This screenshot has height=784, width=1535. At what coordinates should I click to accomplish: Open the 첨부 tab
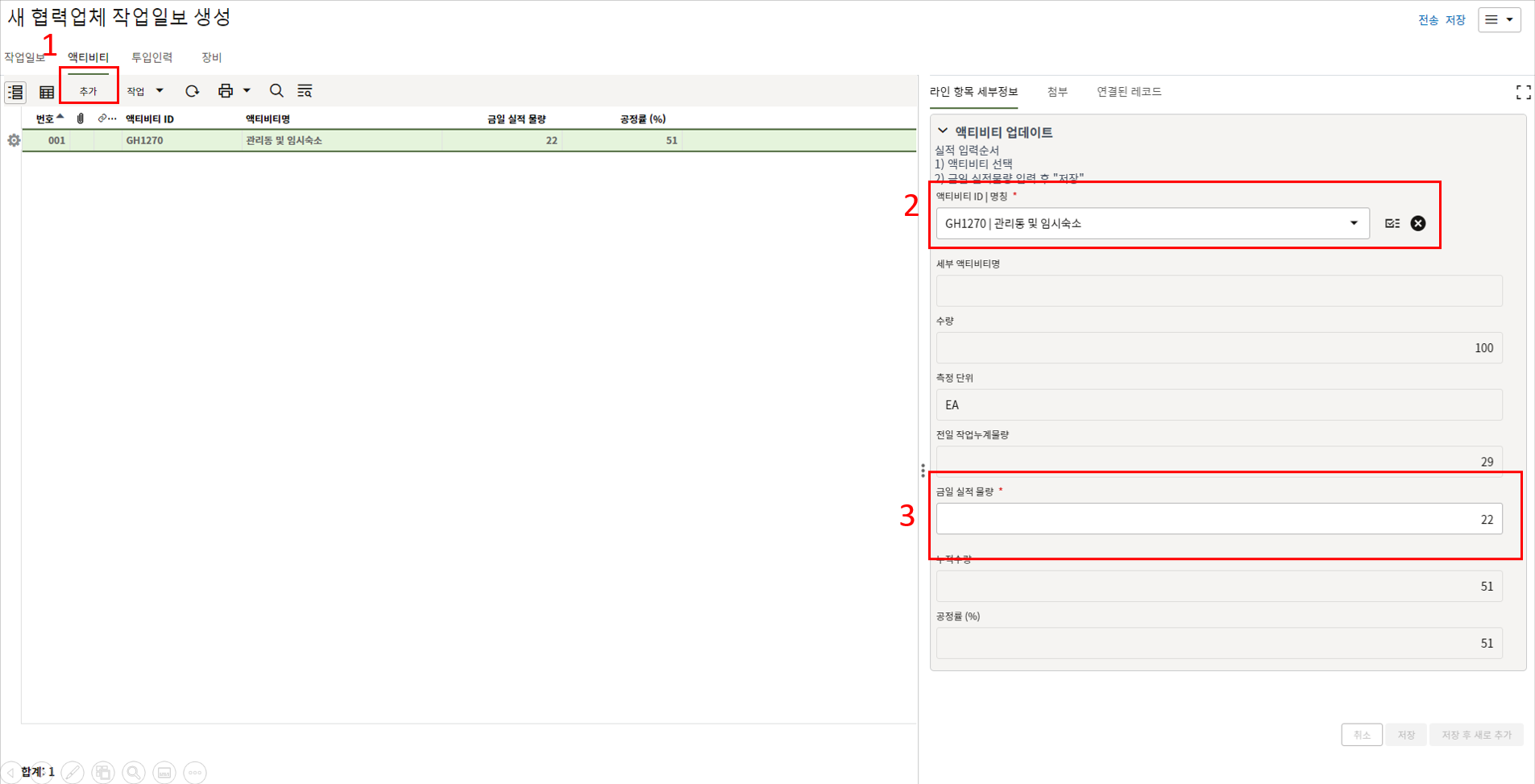[1057, 92]
